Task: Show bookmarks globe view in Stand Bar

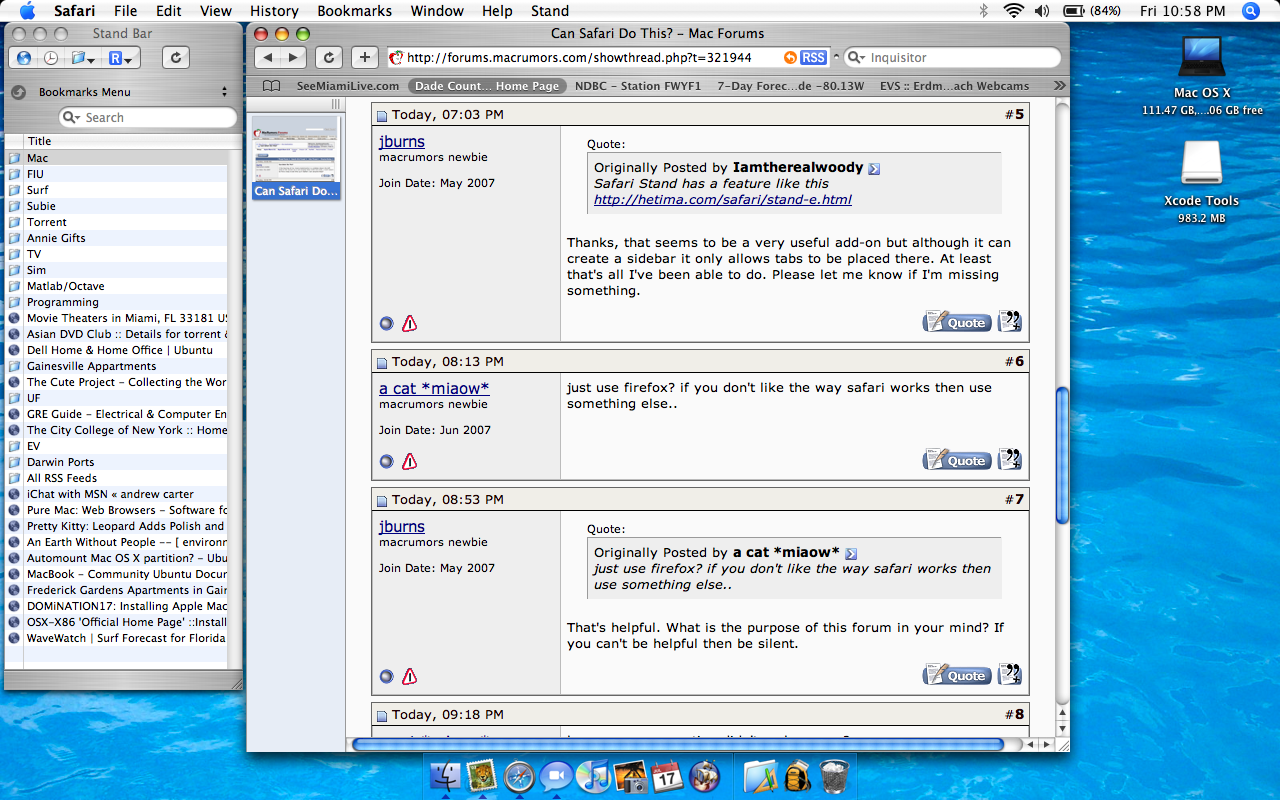Action: [x=24, y=58]
